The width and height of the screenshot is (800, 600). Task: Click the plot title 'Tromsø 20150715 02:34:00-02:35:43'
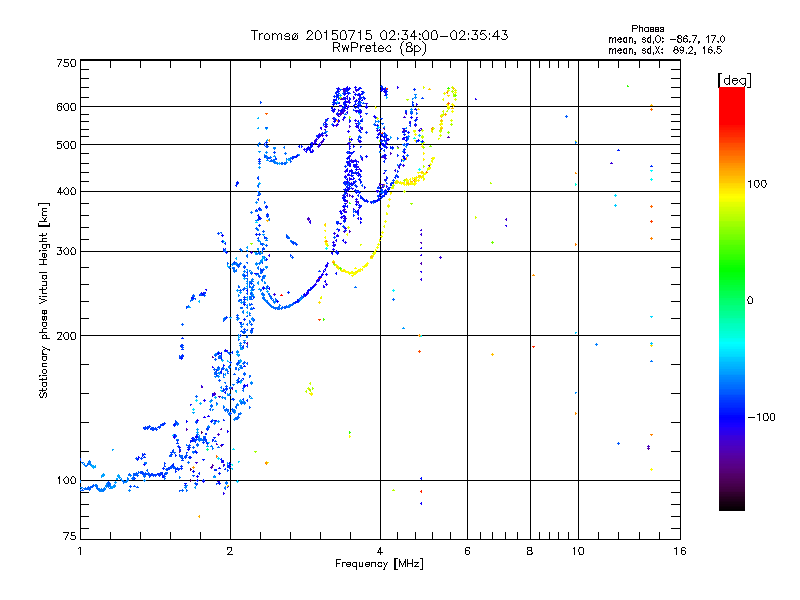[379, 35]
